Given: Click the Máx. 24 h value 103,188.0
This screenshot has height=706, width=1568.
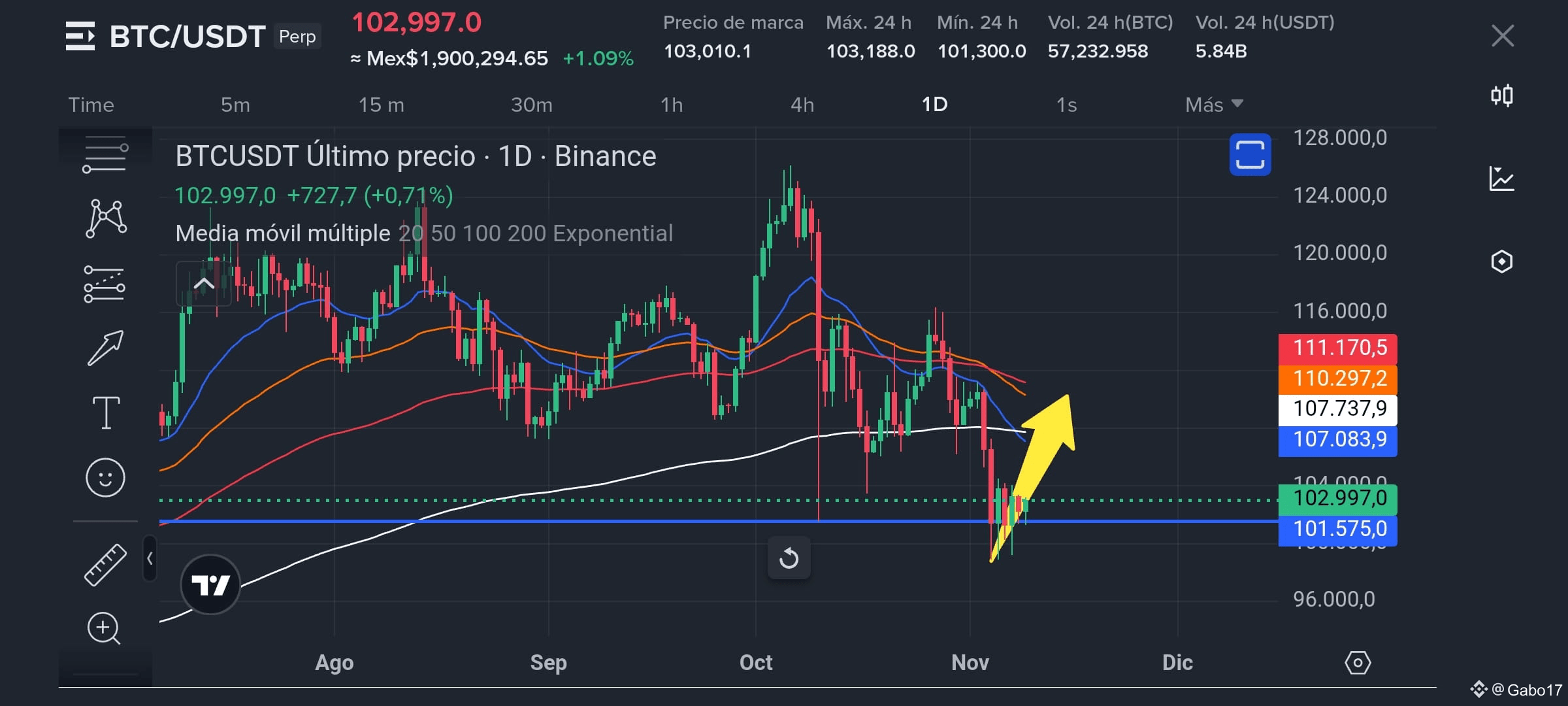Looking at the screenshot, I should [x=870, y=51].
